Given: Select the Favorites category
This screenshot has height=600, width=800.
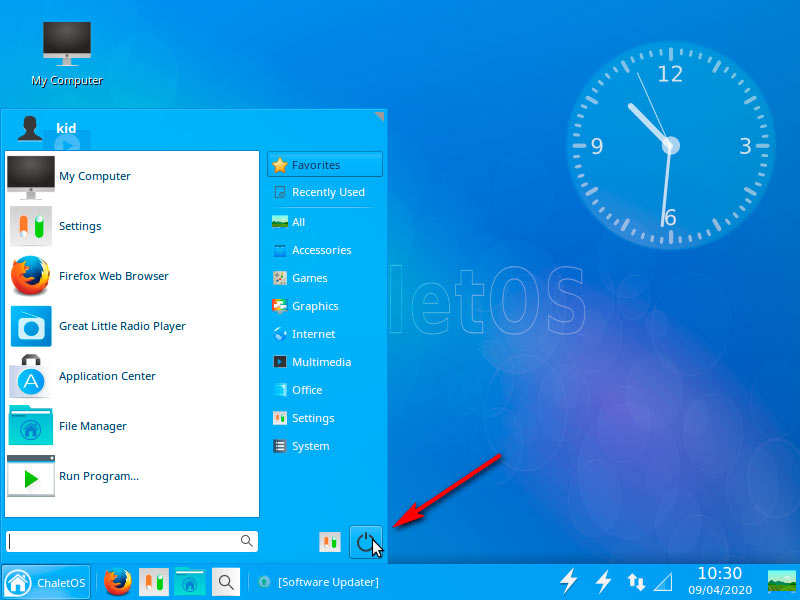Looking at the screenshot, I should [325, 165].
